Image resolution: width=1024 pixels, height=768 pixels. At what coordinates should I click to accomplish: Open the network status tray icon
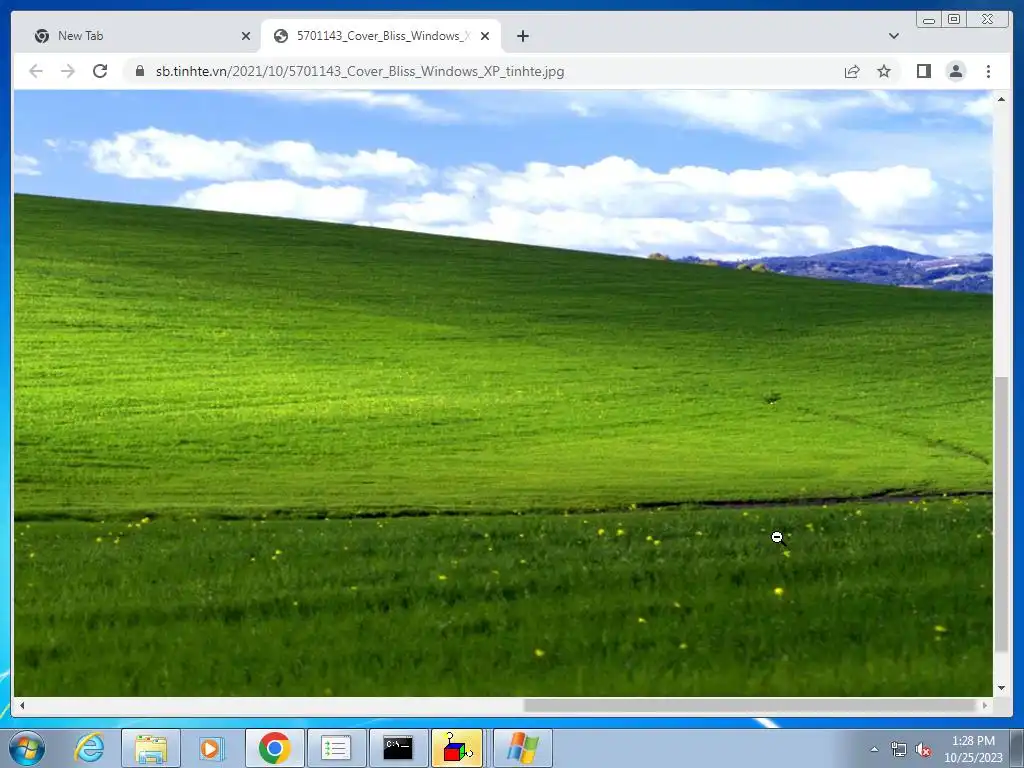click(899, 749)
